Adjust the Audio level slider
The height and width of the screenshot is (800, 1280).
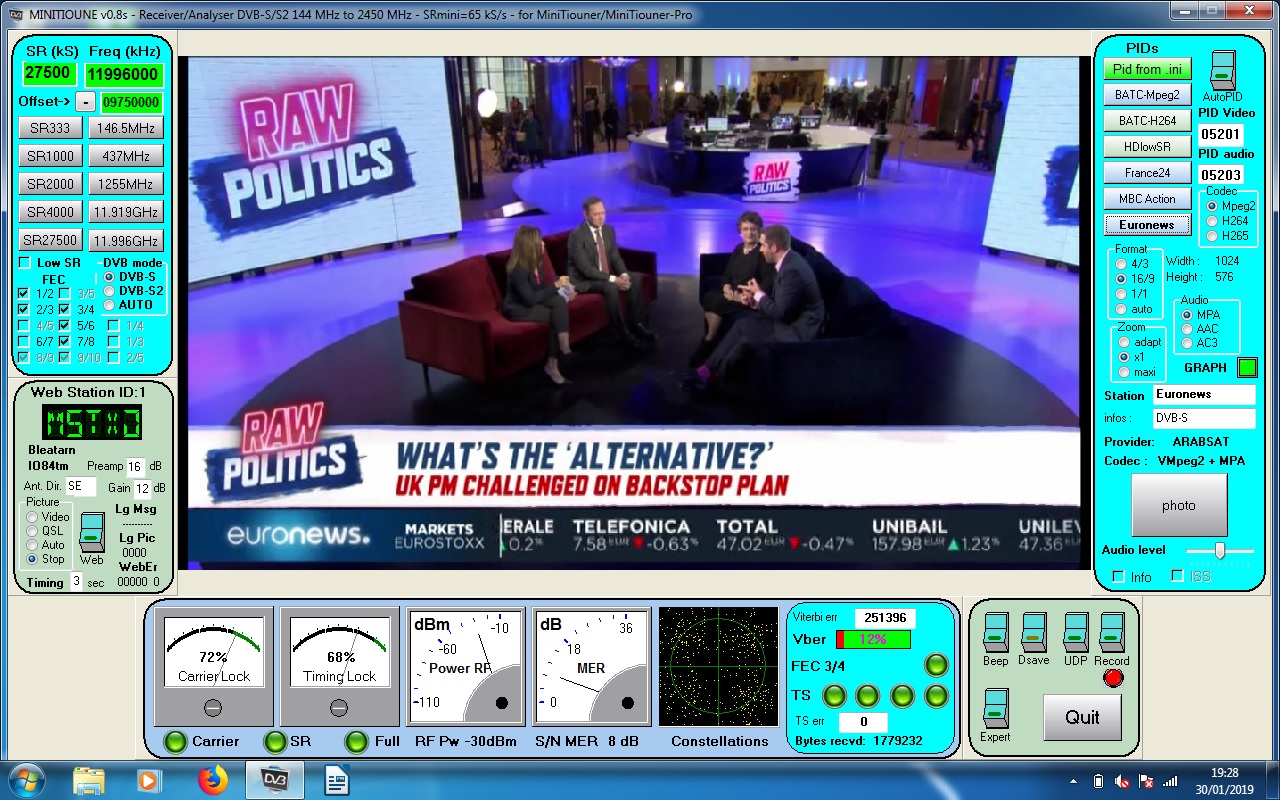[x=1219, y=550]
